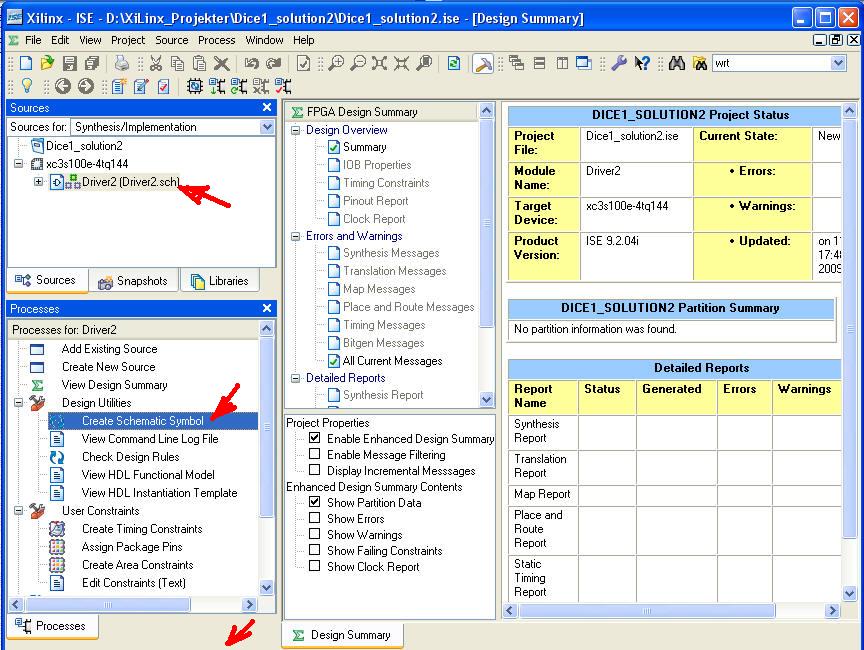Toggle Show Partition Data checkbox

[x=315, y=502]
